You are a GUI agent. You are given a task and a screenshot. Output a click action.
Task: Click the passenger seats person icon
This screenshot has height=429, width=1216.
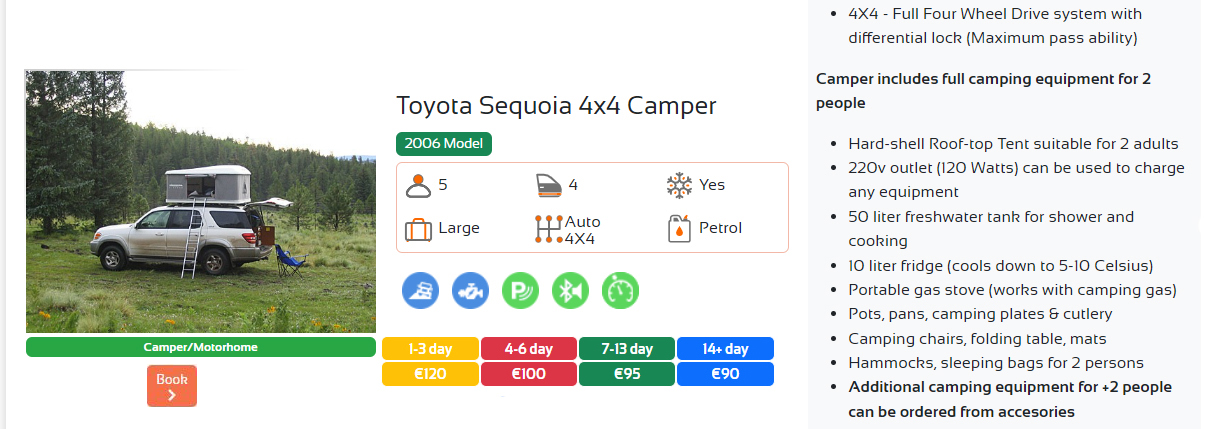418,186
